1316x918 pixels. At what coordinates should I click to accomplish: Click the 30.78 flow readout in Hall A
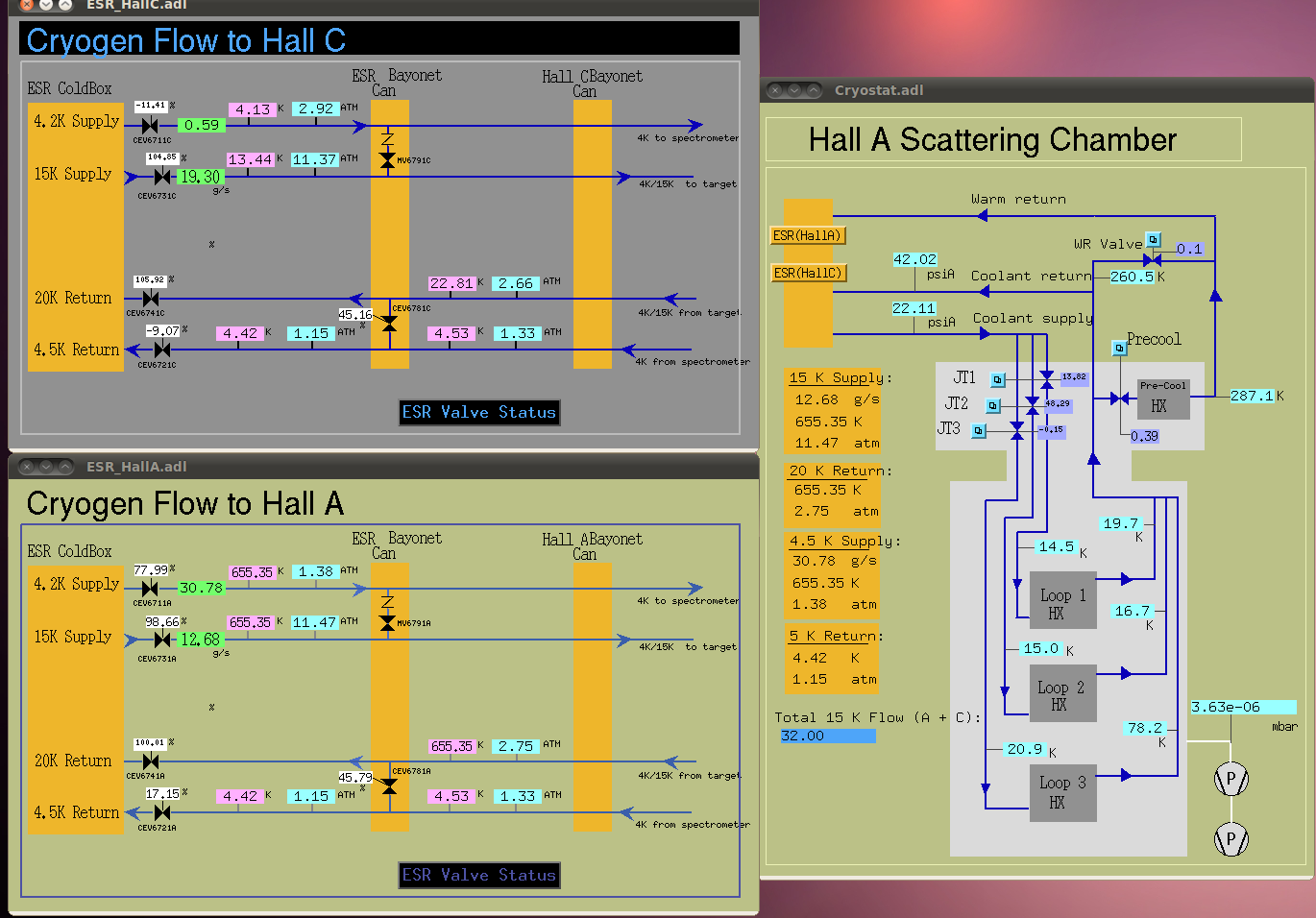(x=202, y=588)
